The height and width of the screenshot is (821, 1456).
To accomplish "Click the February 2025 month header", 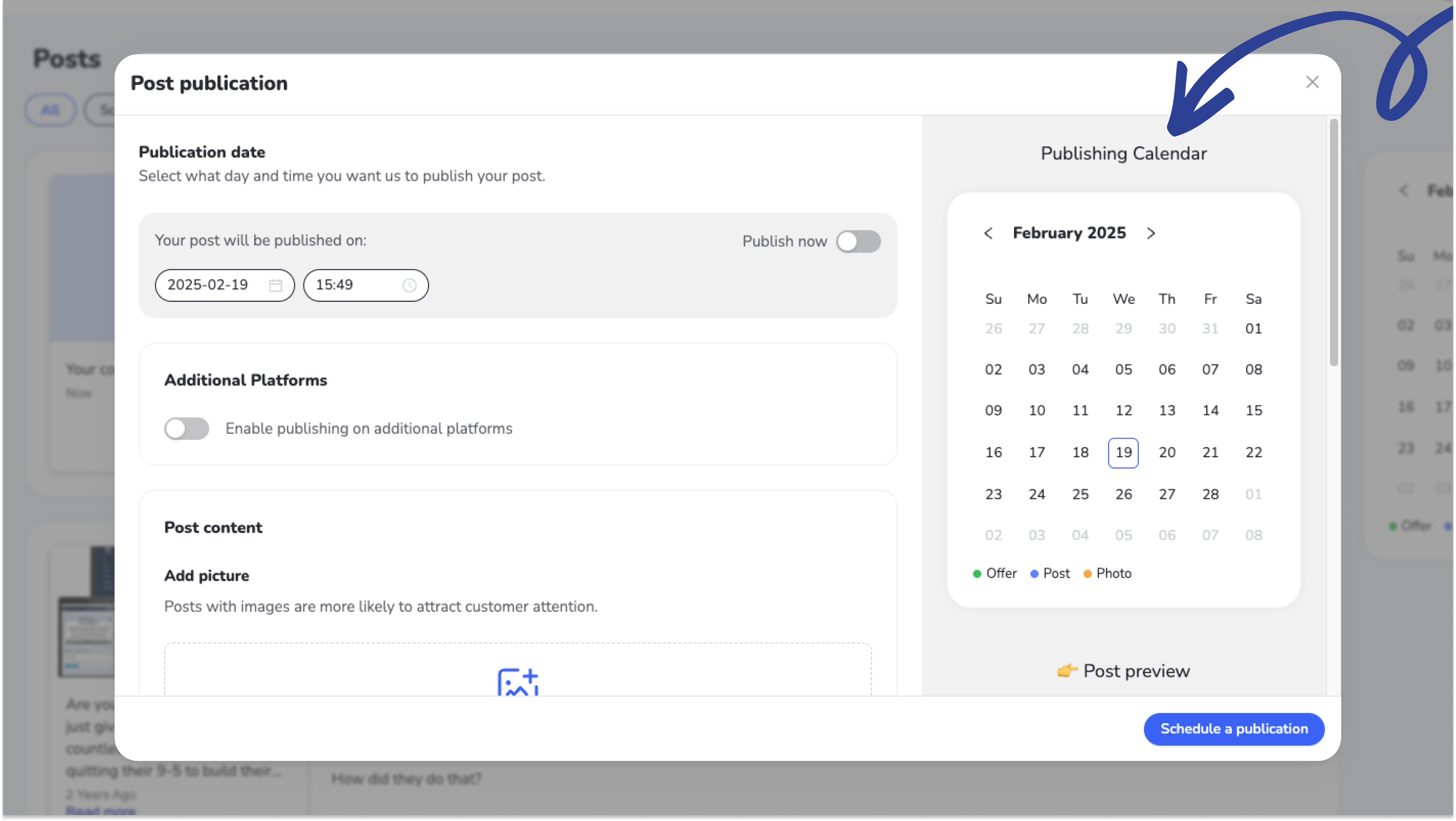I will click(x=1069, y=234).
